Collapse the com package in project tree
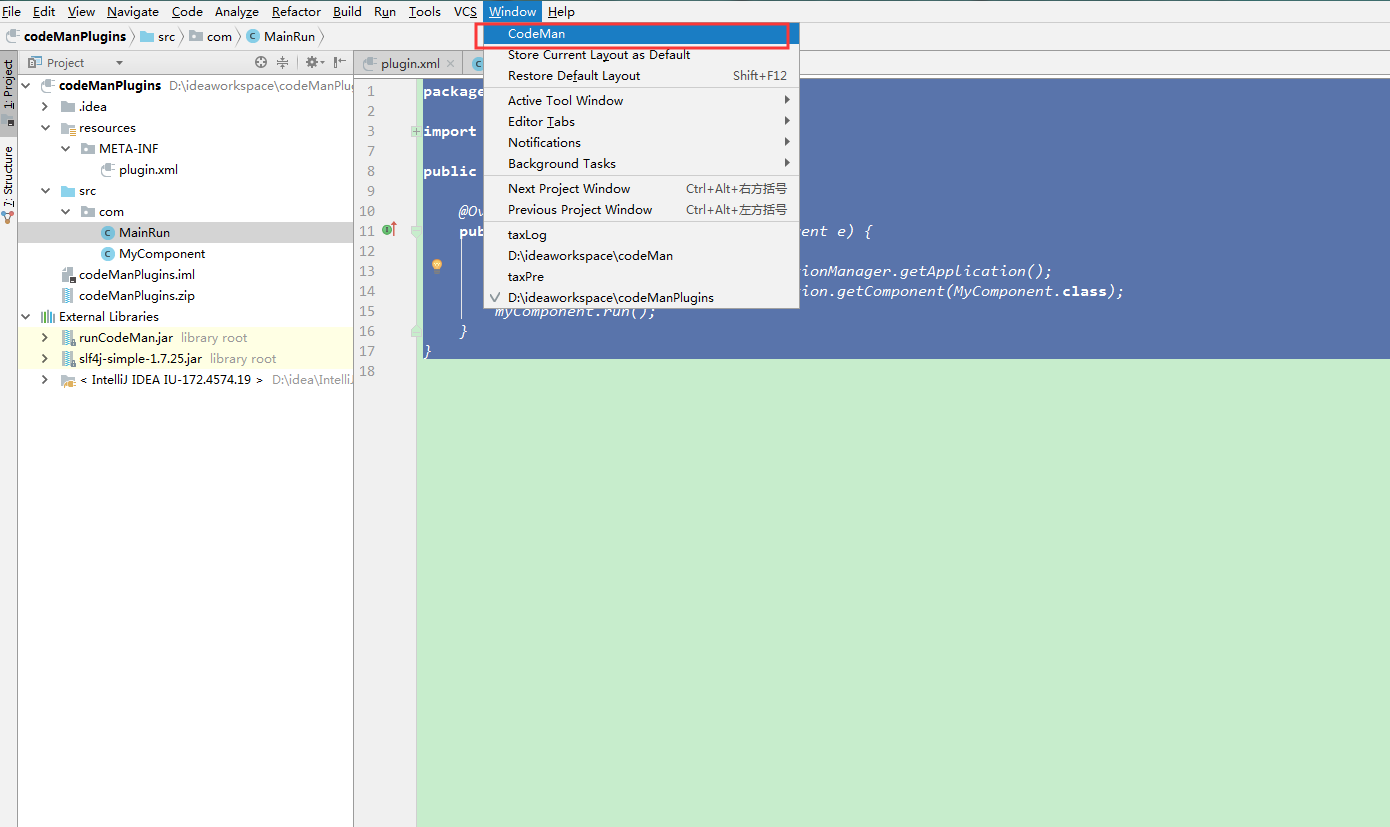Screen dimensions: 1390x827 (66, 212)
